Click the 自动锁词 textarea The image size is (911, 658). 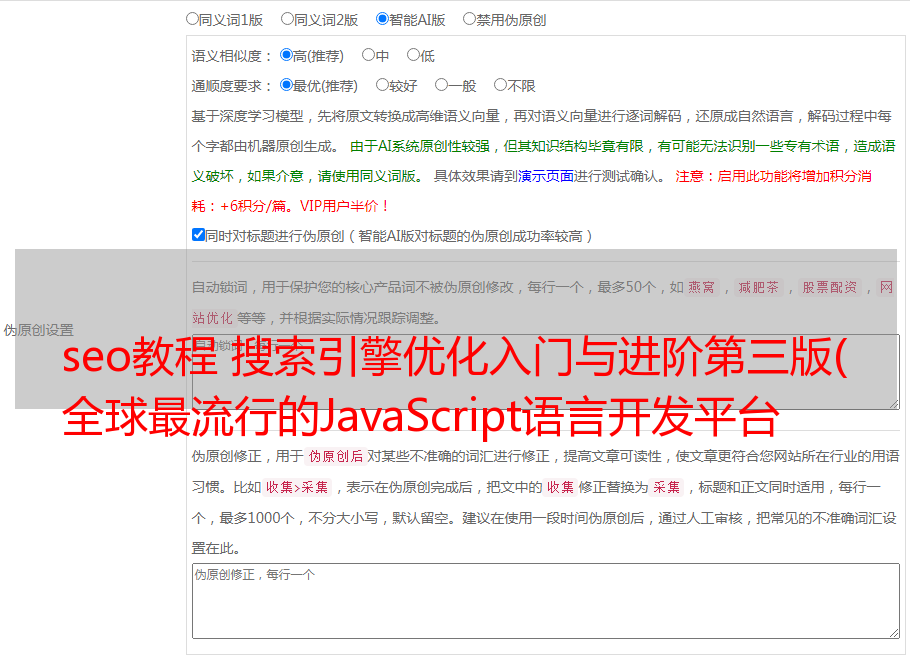546,372
